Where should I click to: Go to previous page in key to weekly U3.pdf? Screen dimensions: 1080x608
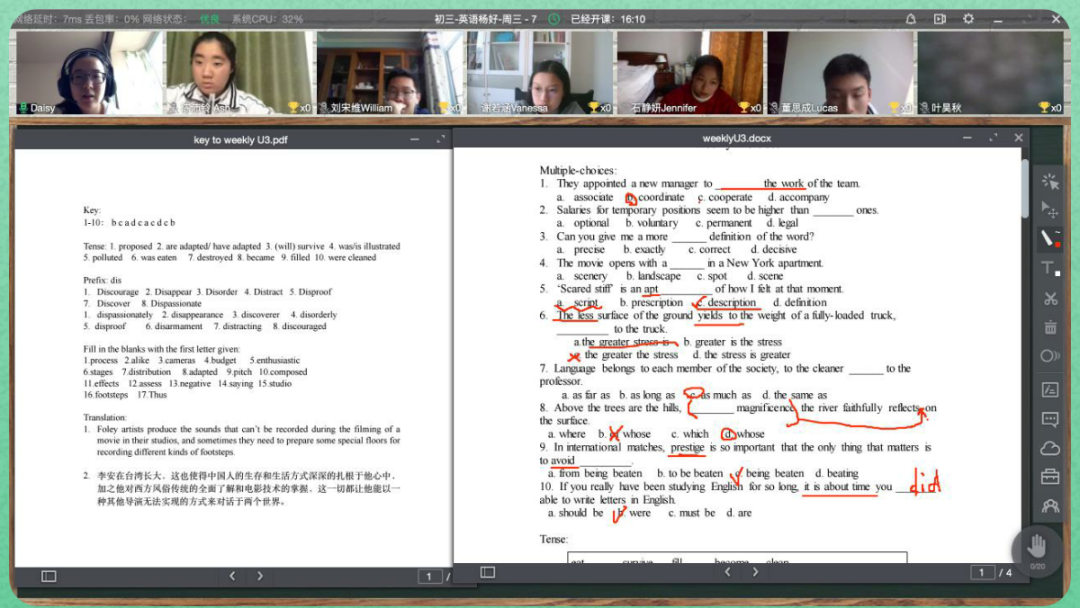pyautogui.click(x=232, y=576)
